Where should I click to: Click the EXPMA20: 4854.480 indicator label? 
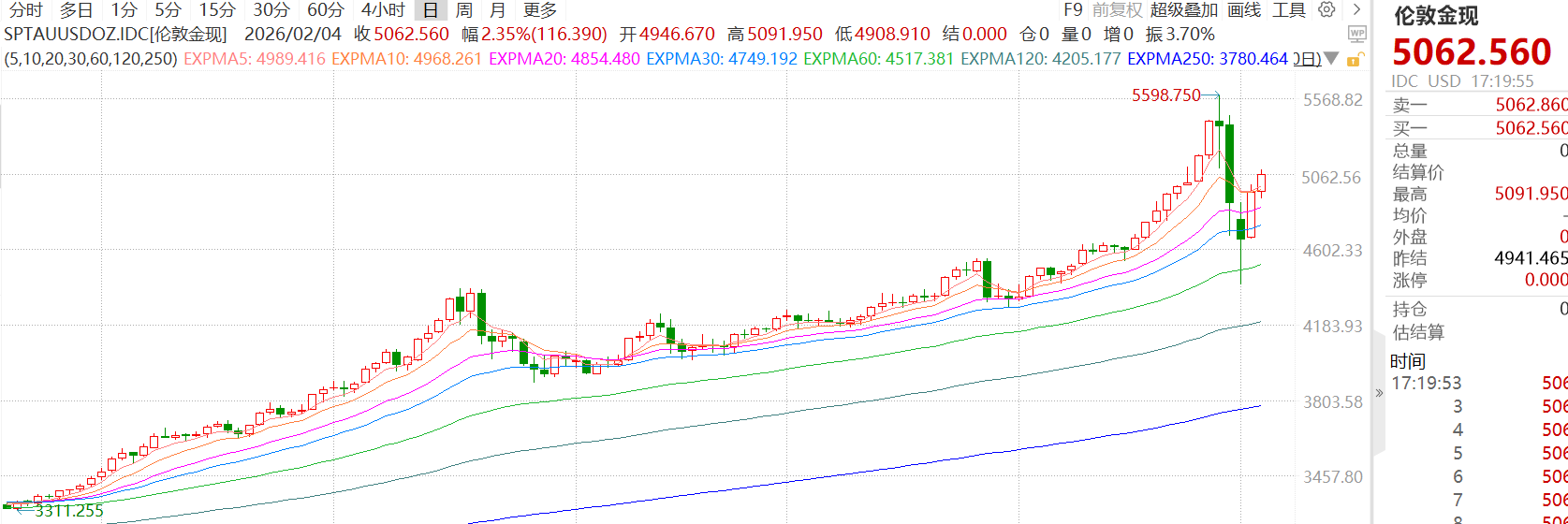[564, 59]
